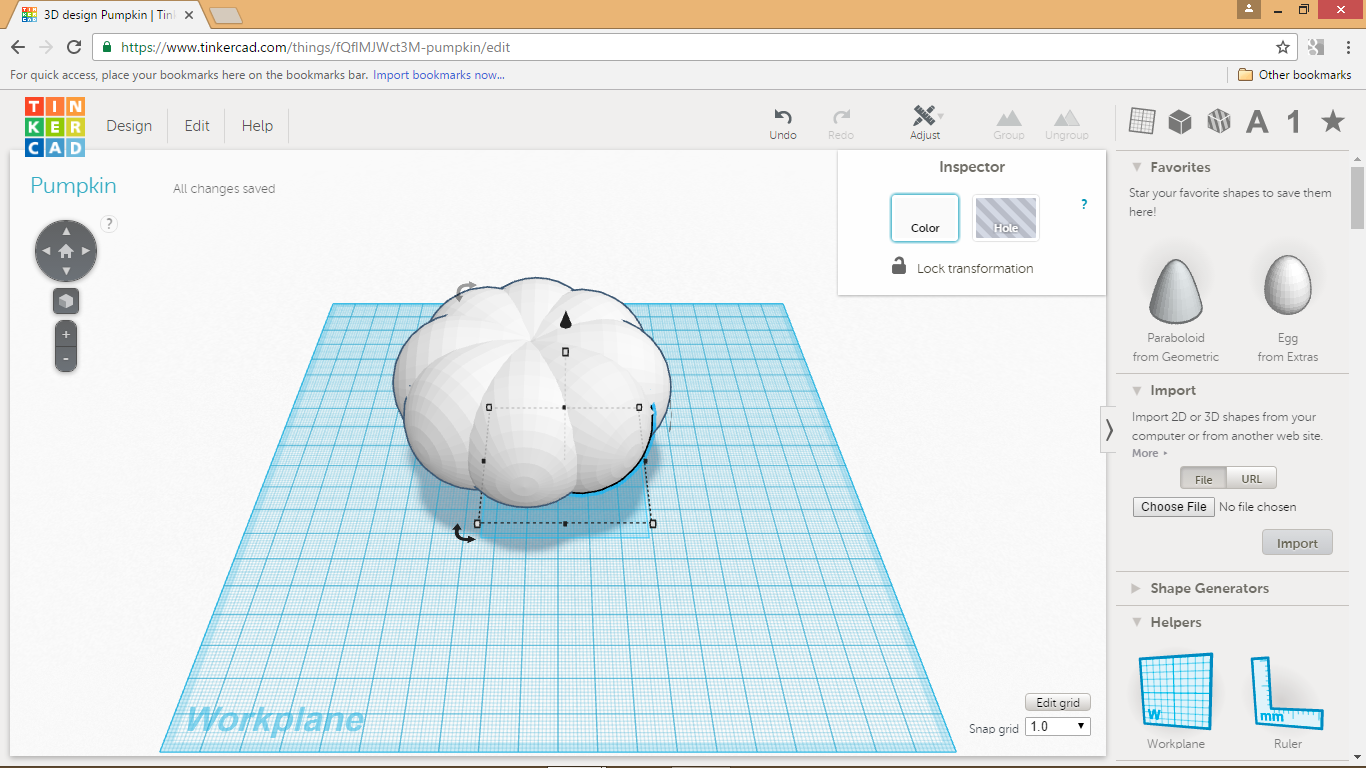The image size is (1366, 768).
Task: Select the Text tool A icon
Action: tap(1256, 120)
